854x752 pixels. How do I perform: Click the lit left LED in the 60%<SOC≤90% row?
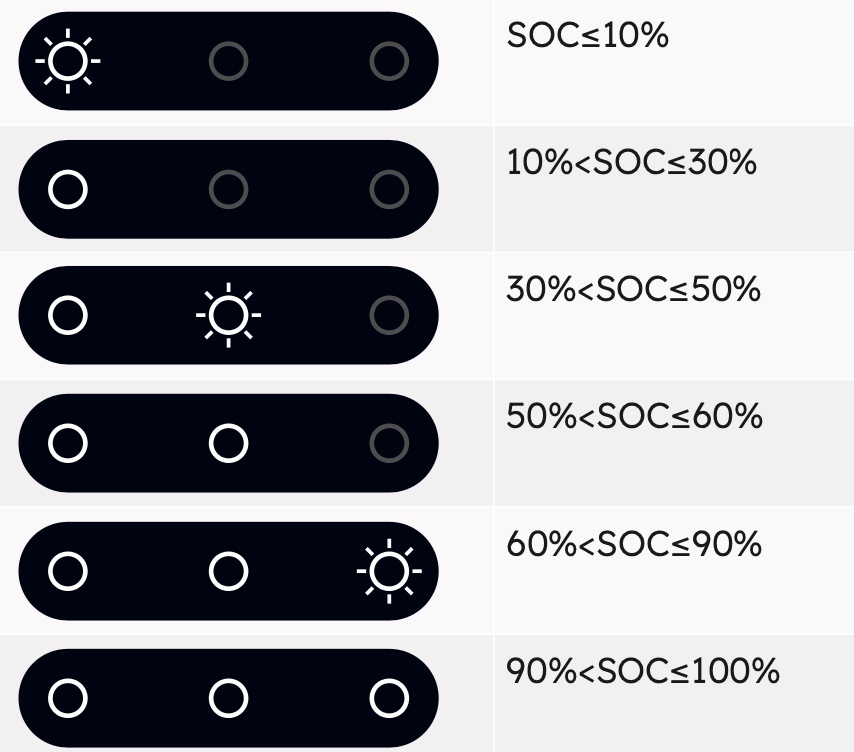[68, 572]
